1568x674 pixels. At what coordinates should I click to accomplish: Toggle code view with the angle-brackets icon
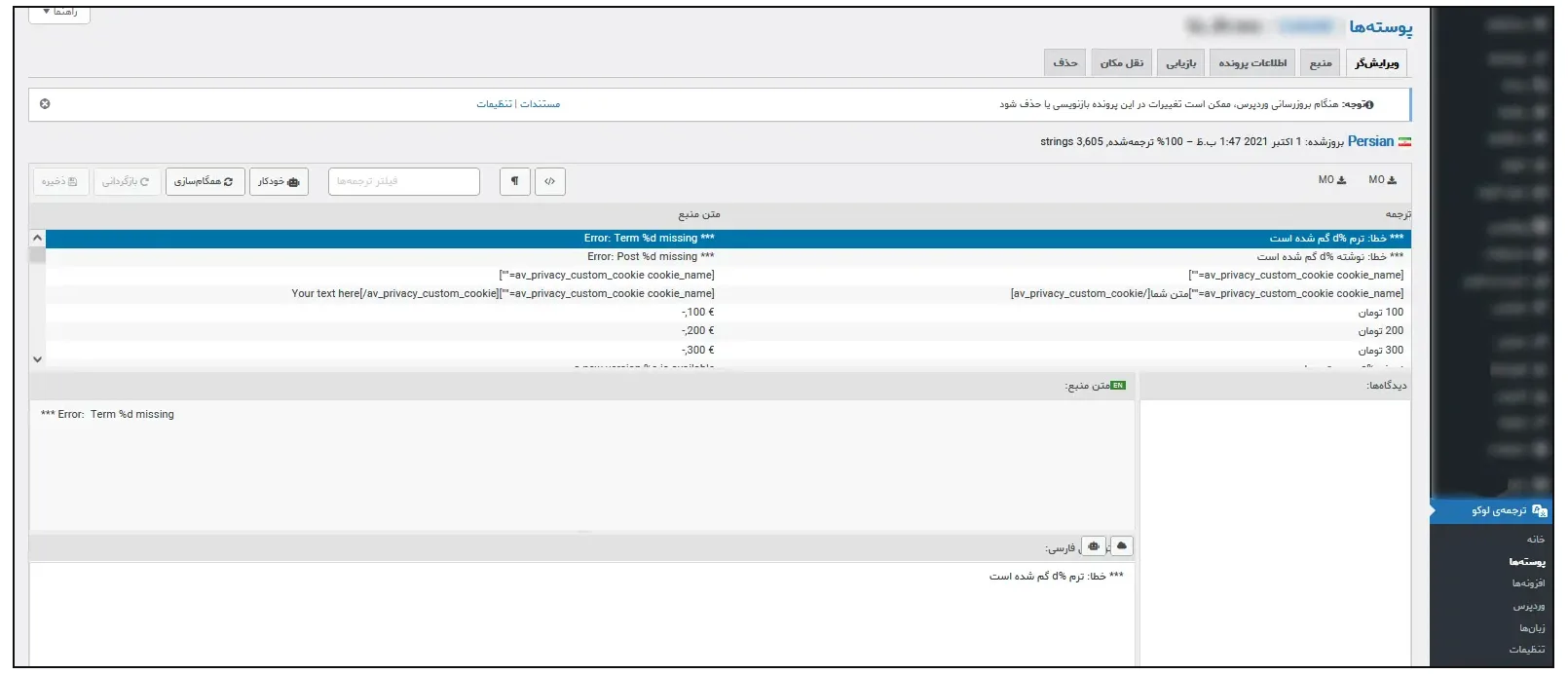(x=549, y=181)
